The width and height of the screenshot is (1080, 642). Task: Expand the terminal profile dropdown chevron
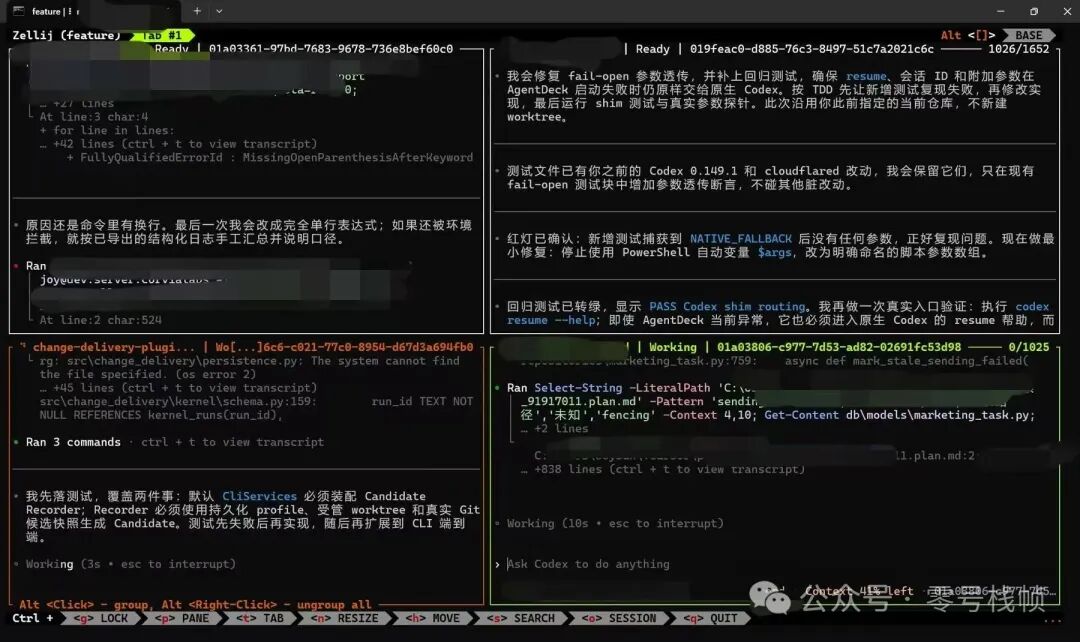coord(219,11)
